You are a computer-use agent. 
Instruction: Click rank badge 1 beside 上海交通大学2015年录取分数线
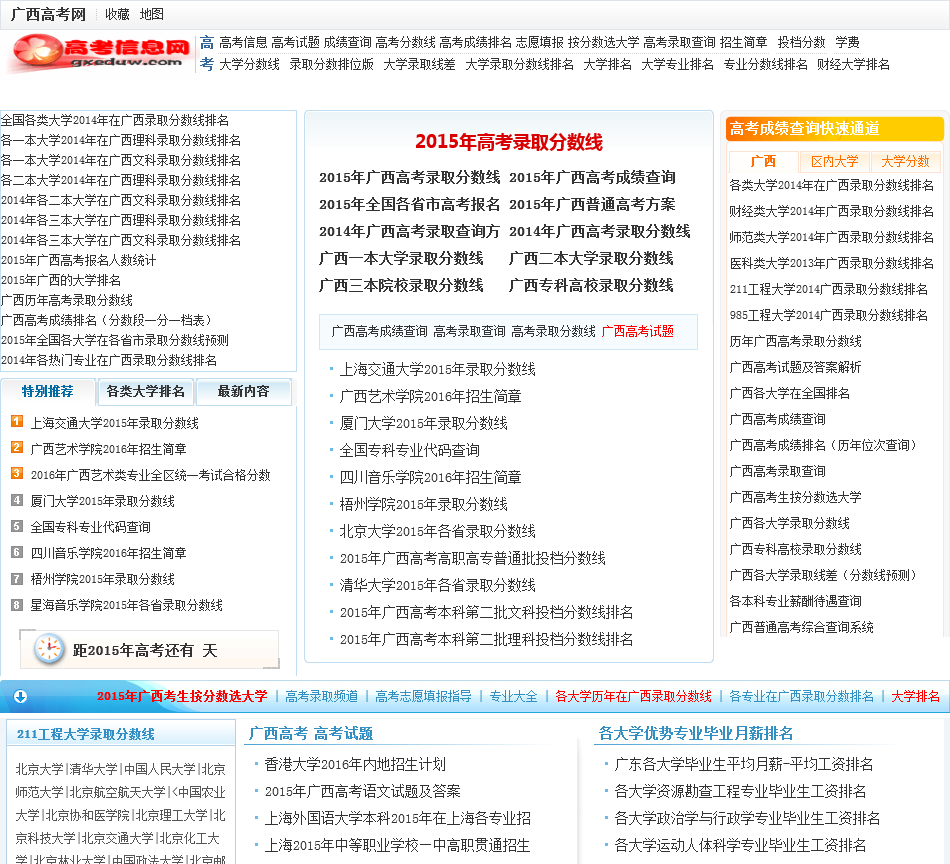17,421
